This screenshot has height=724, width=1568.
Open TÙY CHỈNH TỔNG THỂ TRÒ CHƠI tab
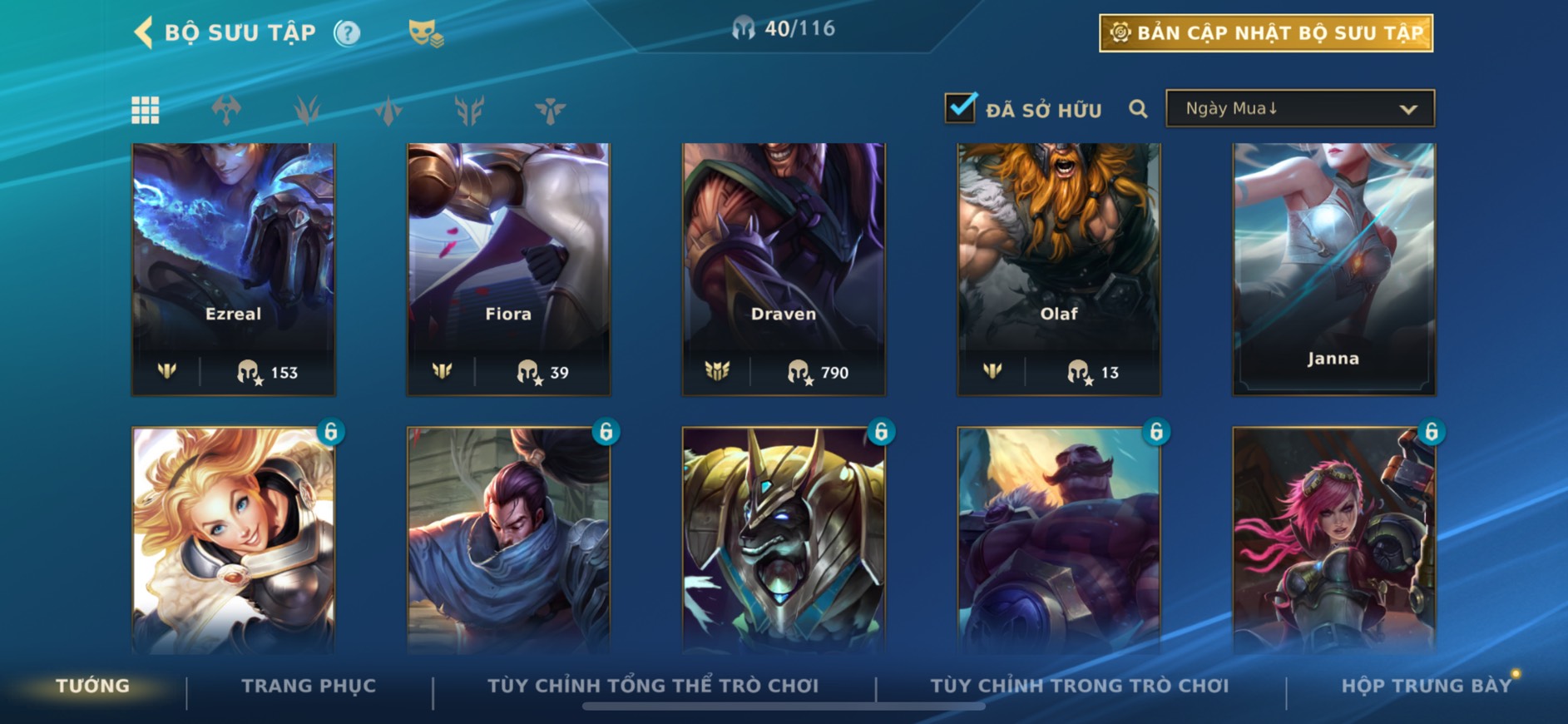pos(653,686)
